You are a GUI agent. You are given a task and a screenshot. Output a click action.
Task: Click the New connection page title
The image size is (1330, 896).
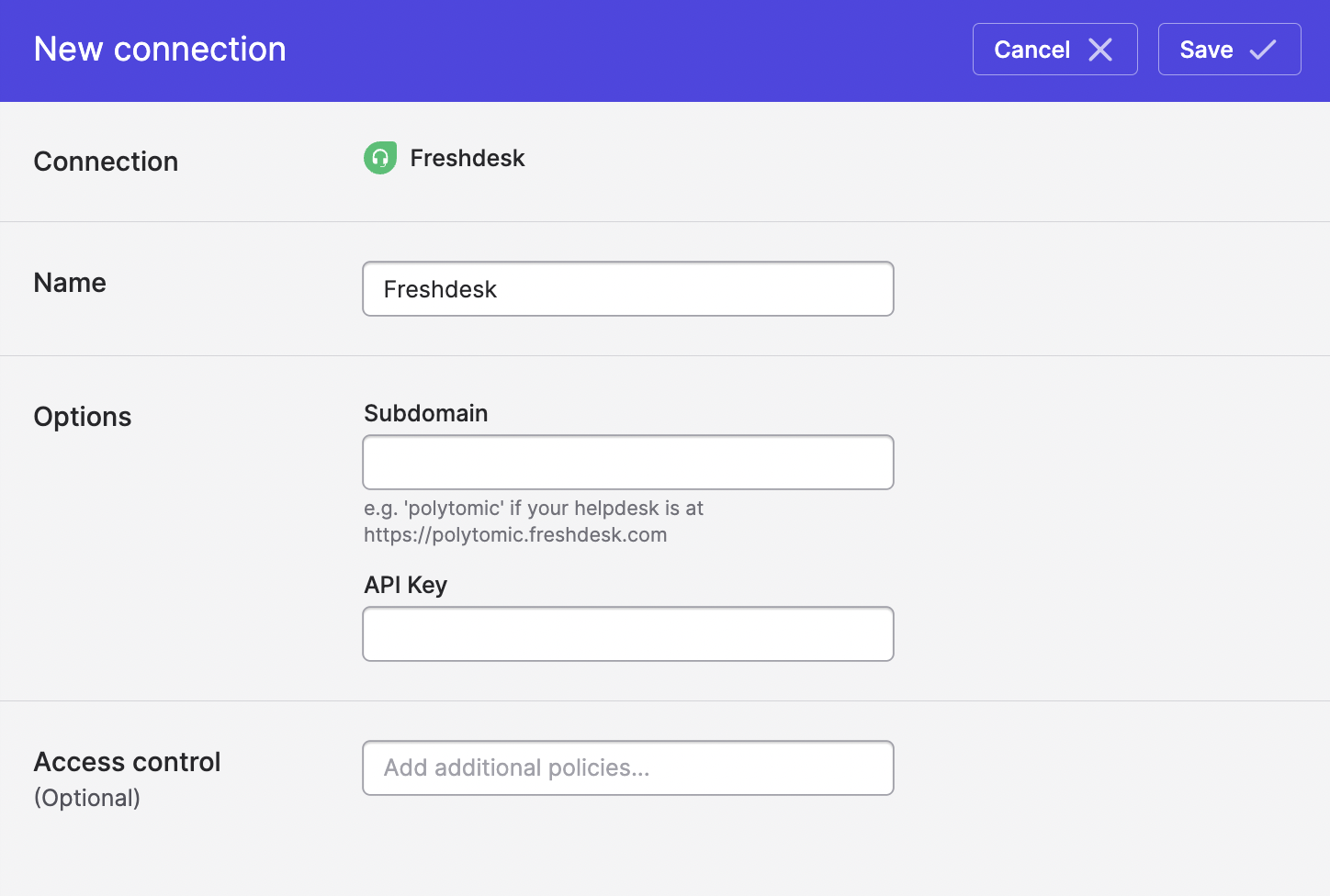[160, 50]
